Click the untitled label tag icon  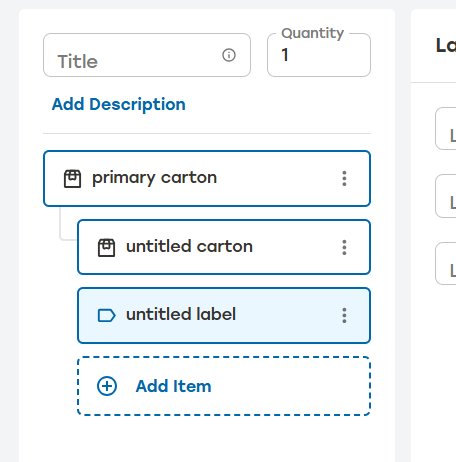[x=106, y=315]
